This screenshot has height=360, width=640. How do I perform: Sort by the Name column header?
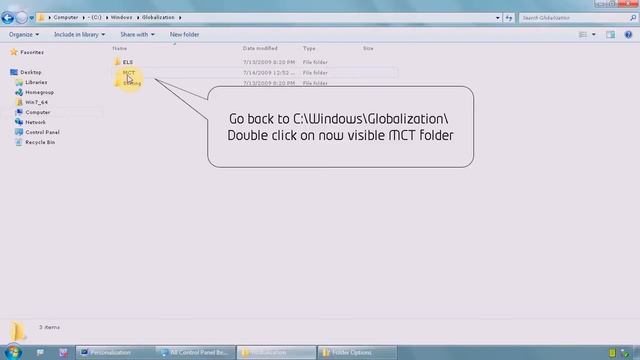120,48
